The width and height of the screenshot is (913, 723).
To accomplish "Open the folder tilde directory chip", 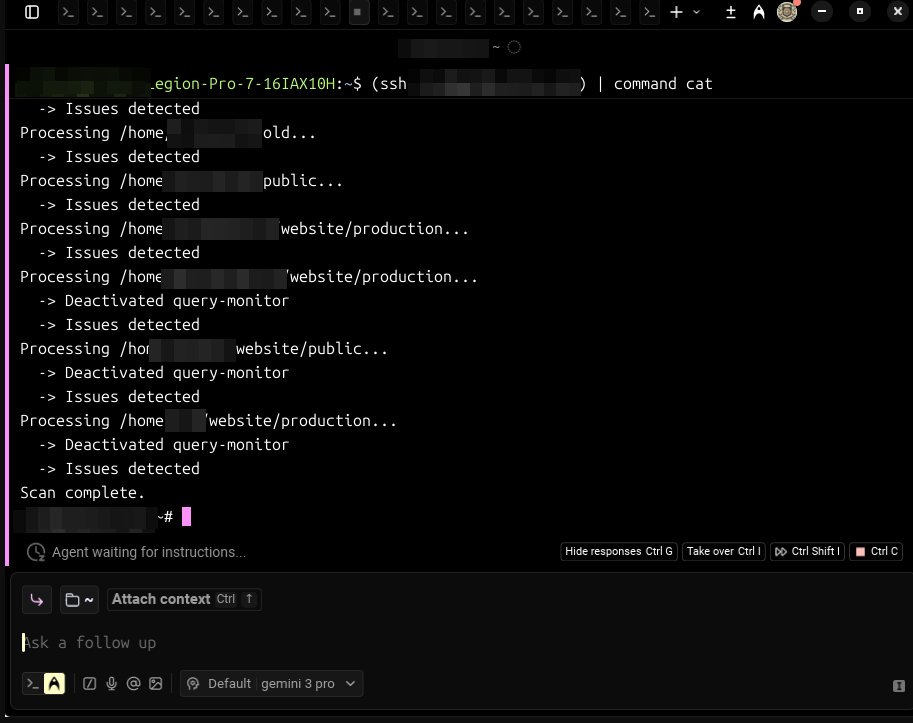I will pyautogui.click(x=80, y=600).
